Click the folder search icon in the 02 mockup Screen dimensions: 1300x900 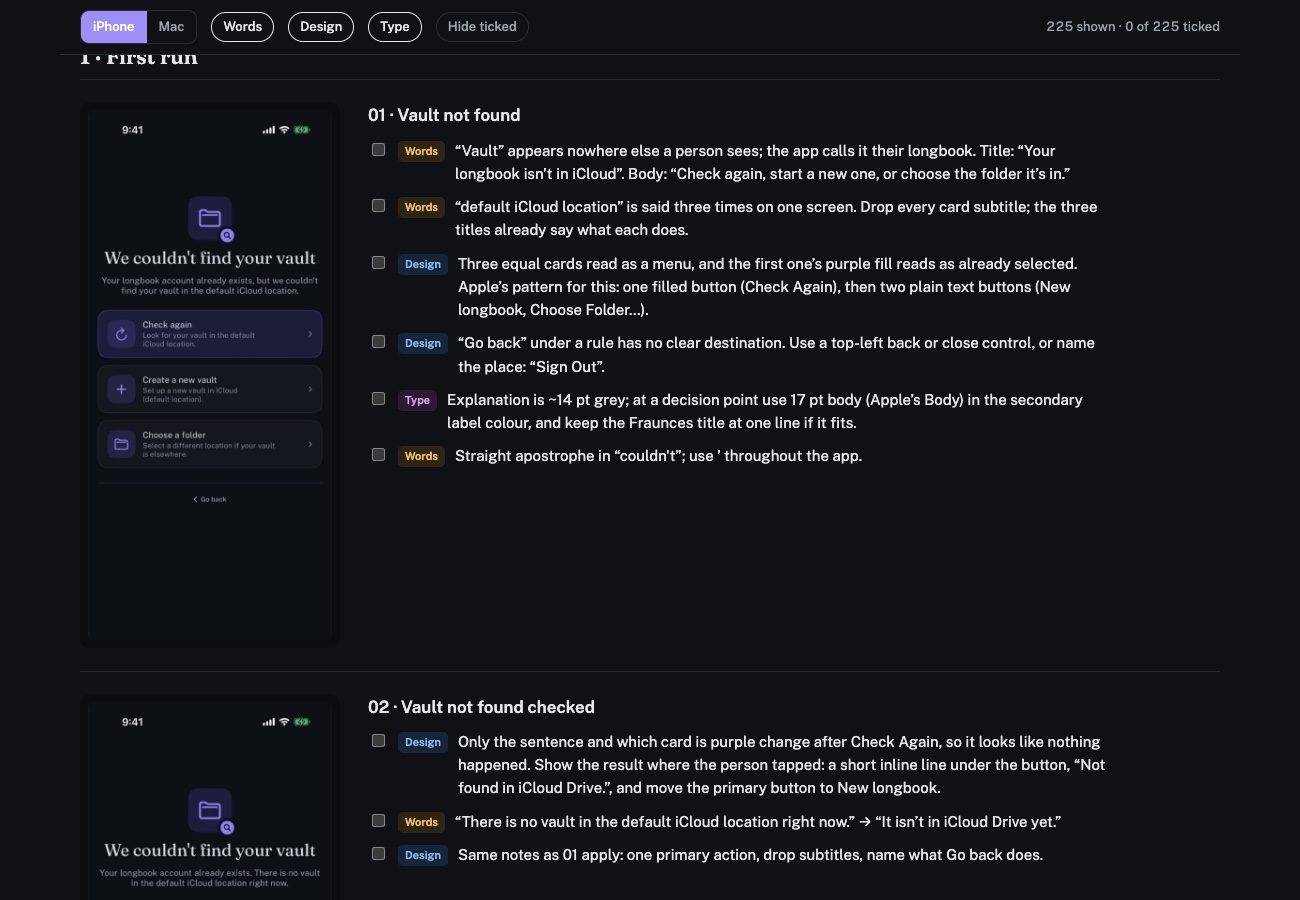pyautogui.click(x=210, y=811)
